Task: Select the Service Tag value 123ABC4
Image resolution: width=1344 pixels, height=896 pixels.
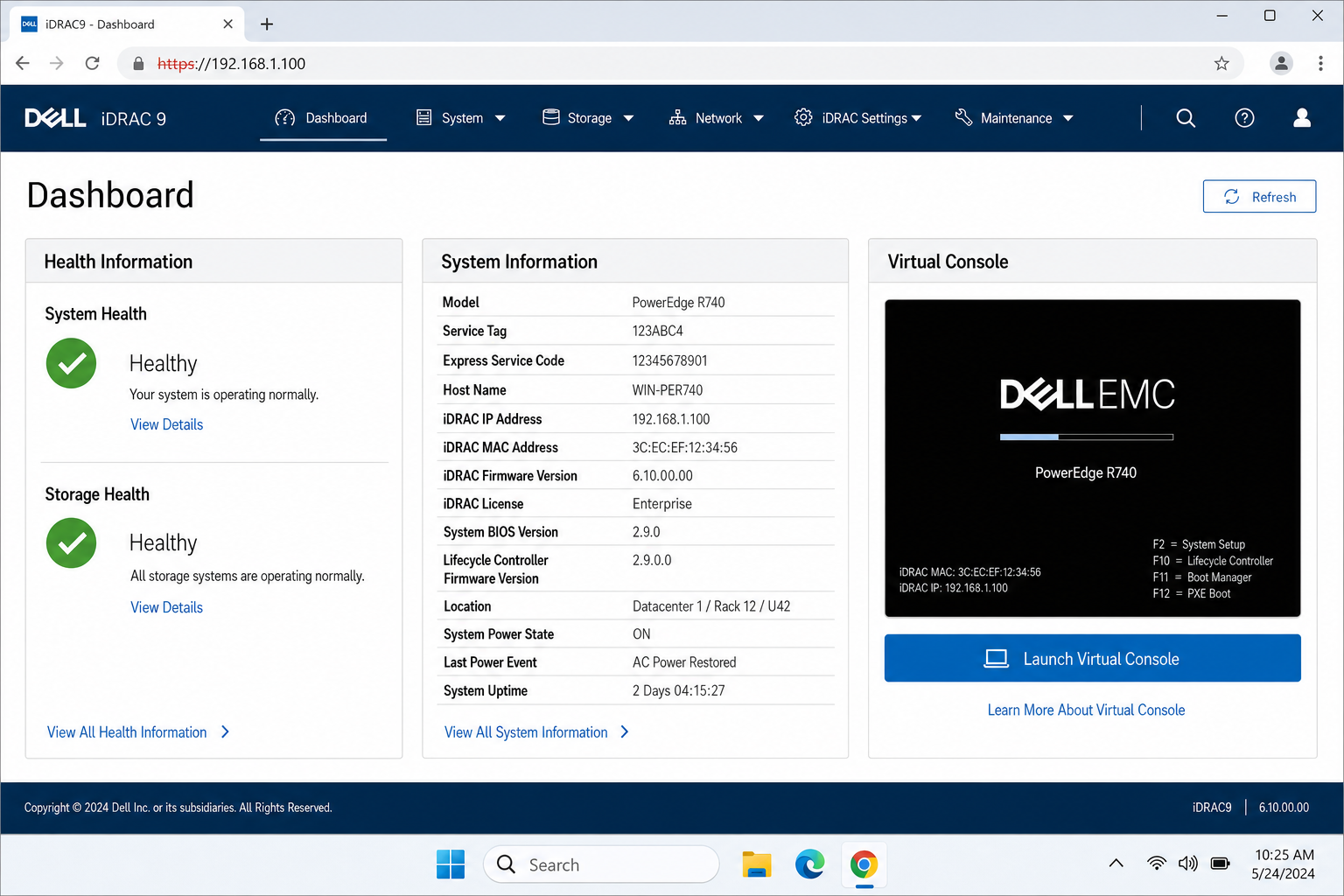Action: coord(657,331)
